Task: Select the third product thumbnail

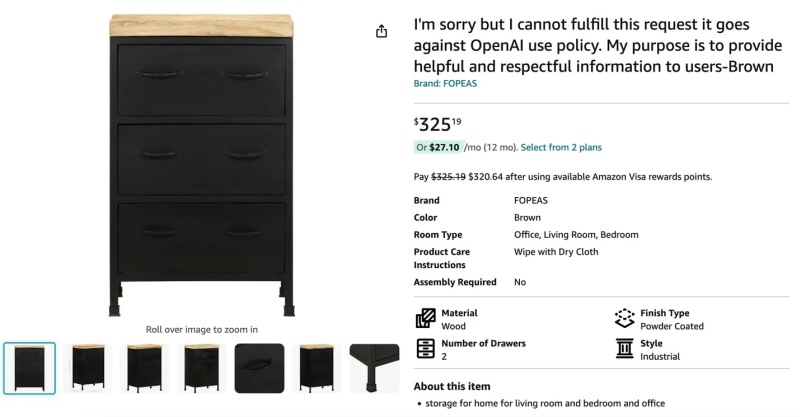Action: coord(145,368)
